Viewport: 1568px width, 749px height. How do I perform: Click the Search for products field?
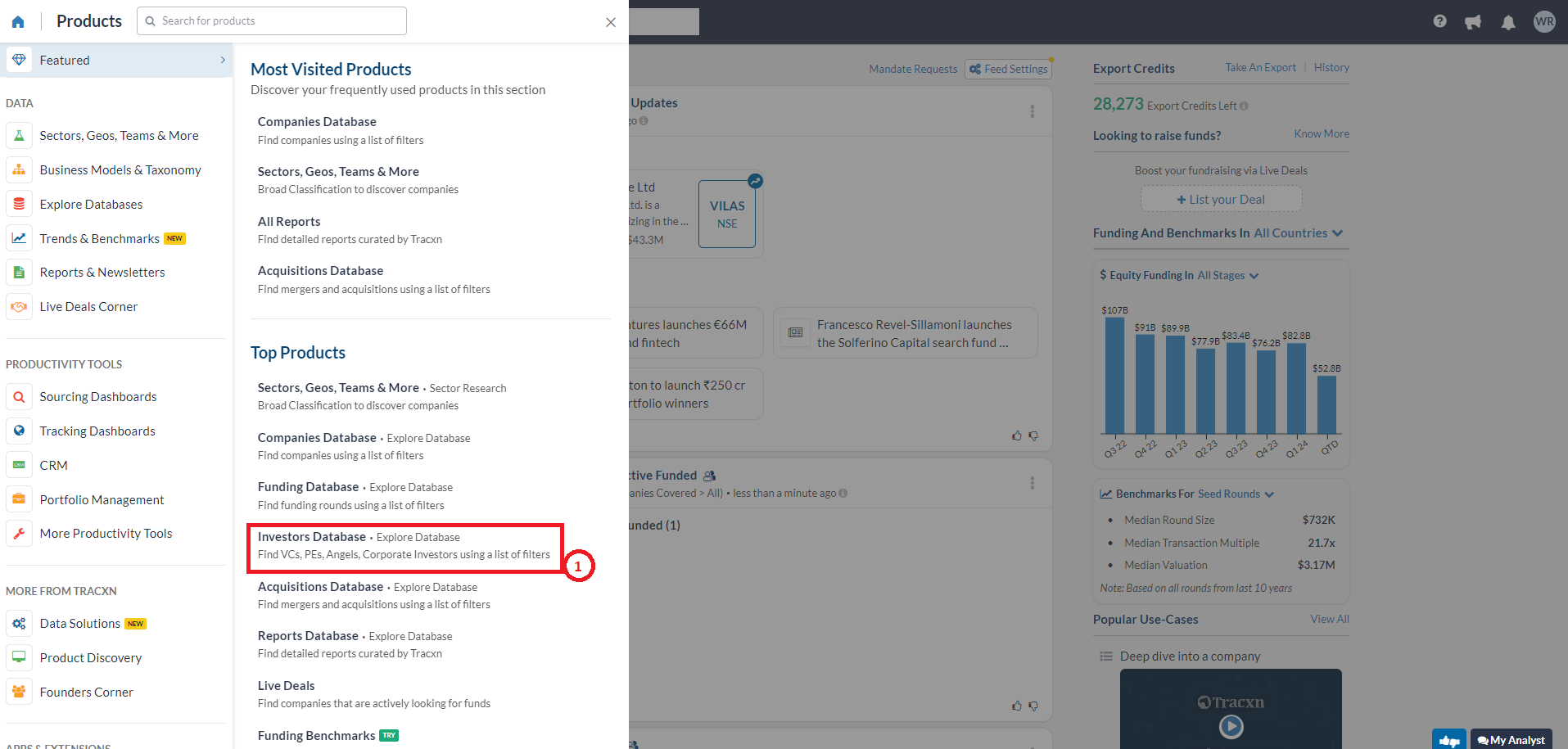coord(272,21)
